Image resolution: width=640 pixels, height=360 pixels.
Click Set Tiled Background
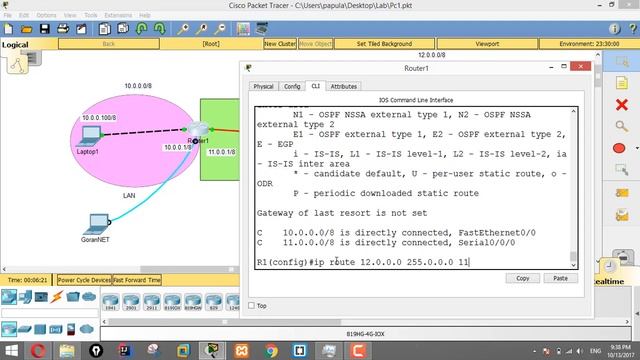pos(384,44)
